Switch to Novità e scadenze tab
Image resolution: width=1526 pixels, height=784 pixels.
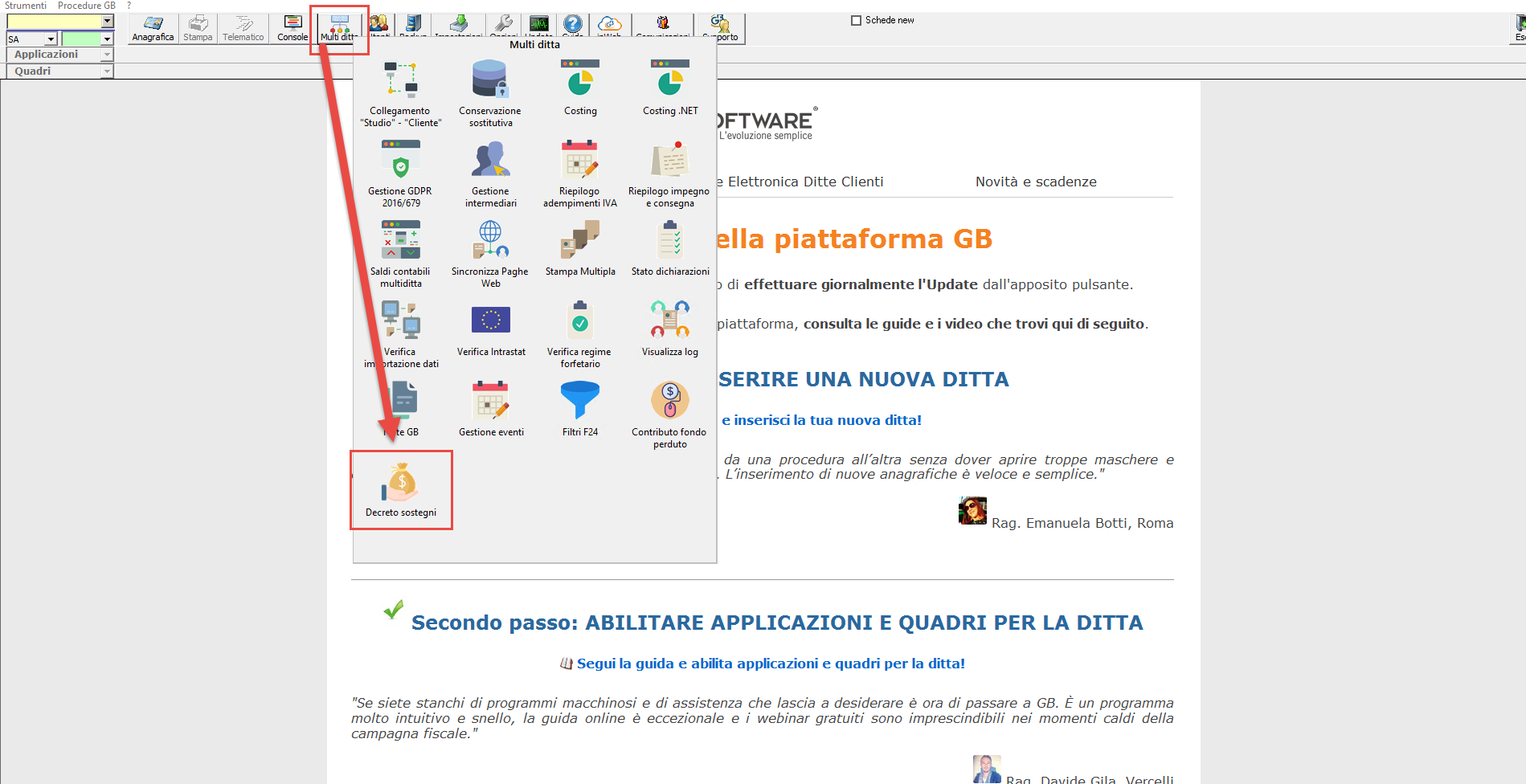click(1036, 182)
